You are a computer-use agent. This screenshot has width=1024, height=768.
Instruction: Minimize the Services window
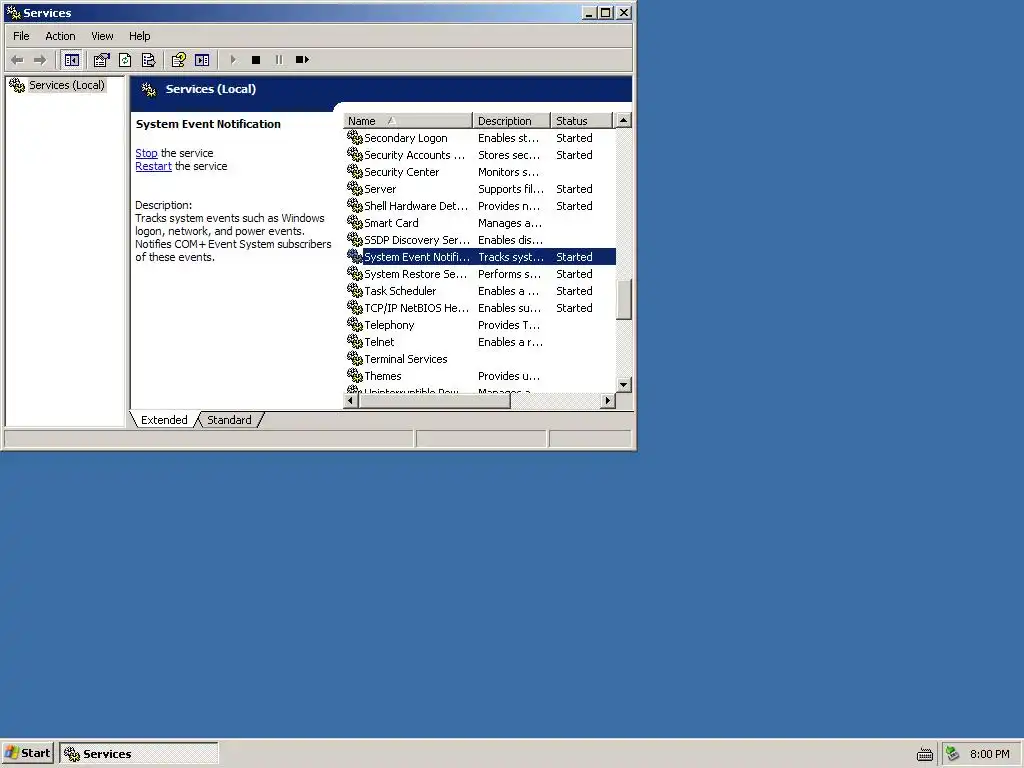[x=589, y=12]
